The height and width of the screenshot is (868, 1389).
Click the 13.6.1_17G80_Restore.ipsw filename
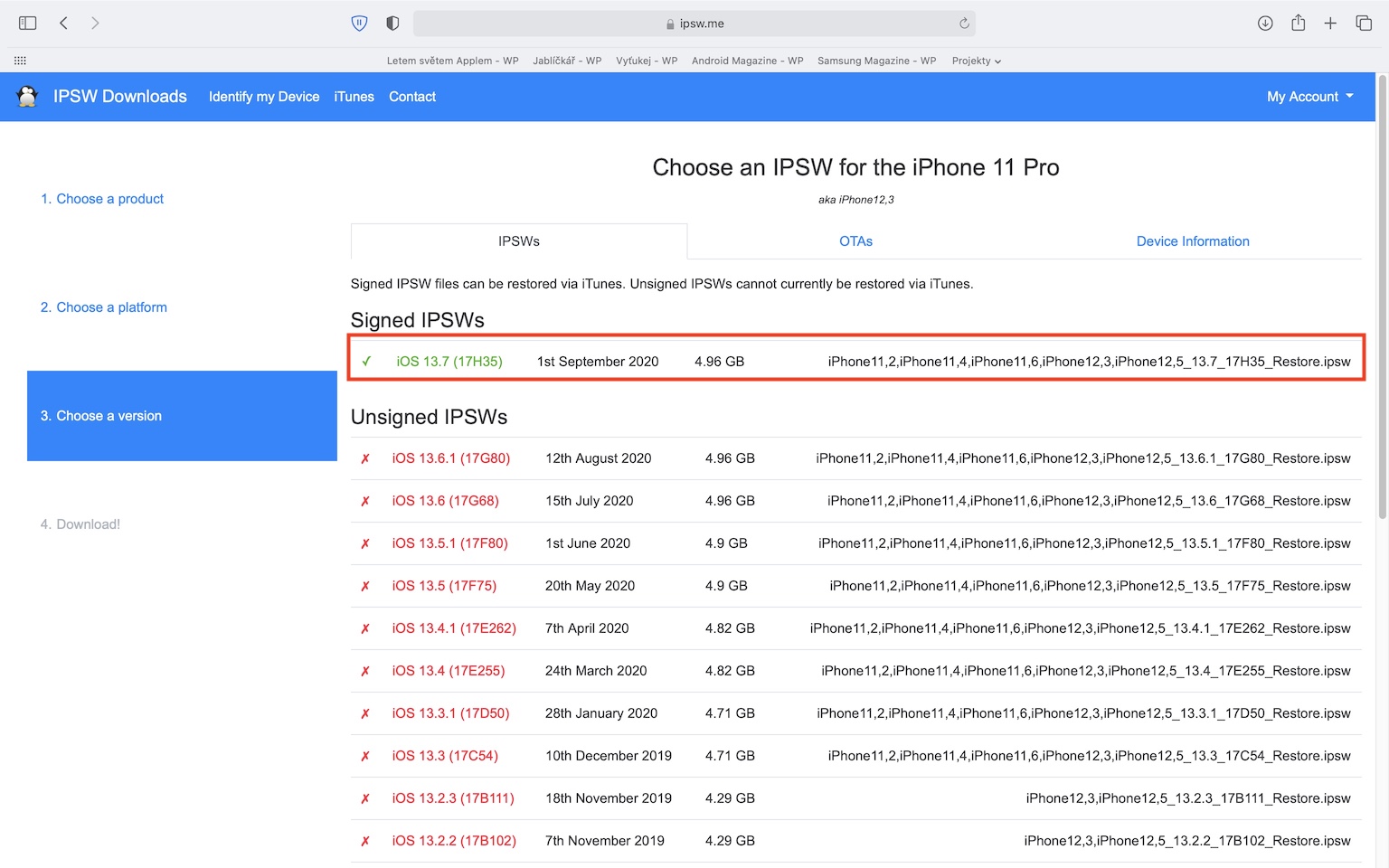pyautogui.click(x=1083, y=458)
